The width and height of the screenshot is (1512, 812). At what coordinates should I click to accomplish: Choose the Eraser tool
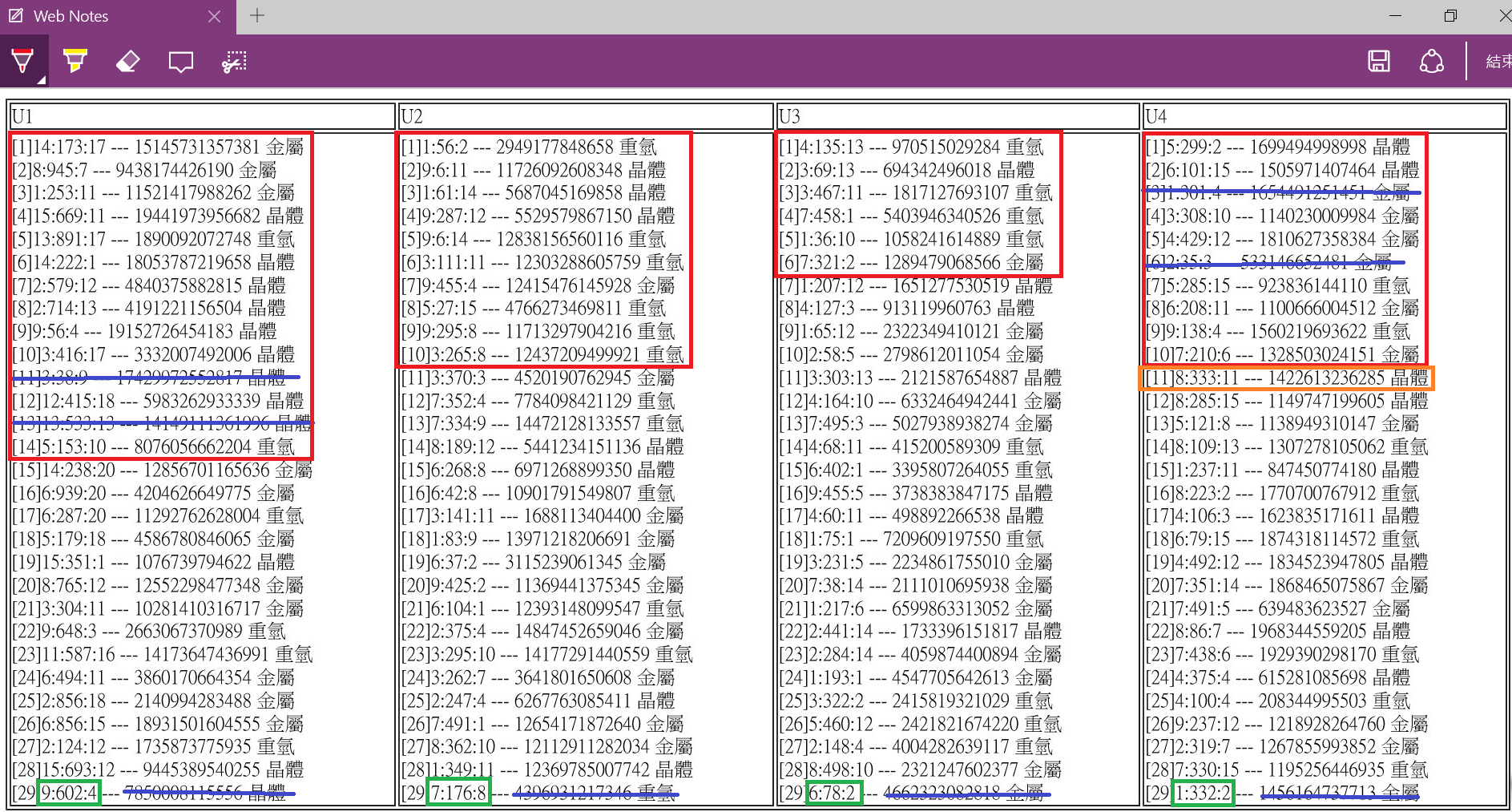pyautogui.click(x=128, y=62)
